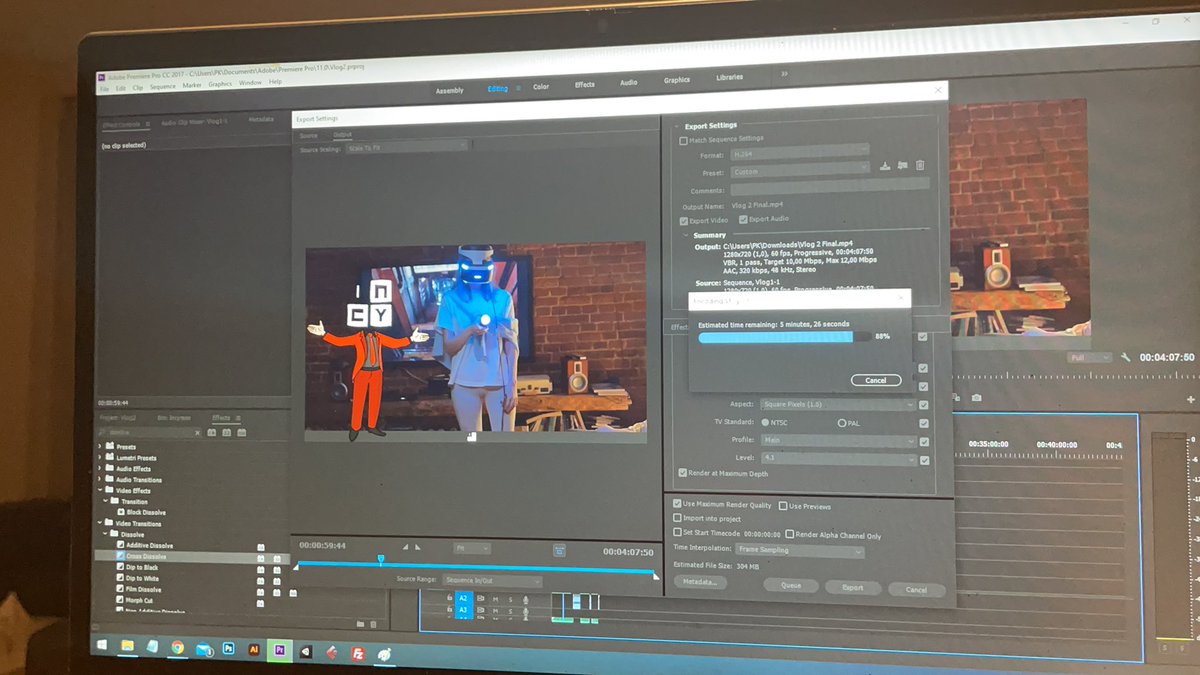Open Photoshop from the taskbar

click(228, 649)
